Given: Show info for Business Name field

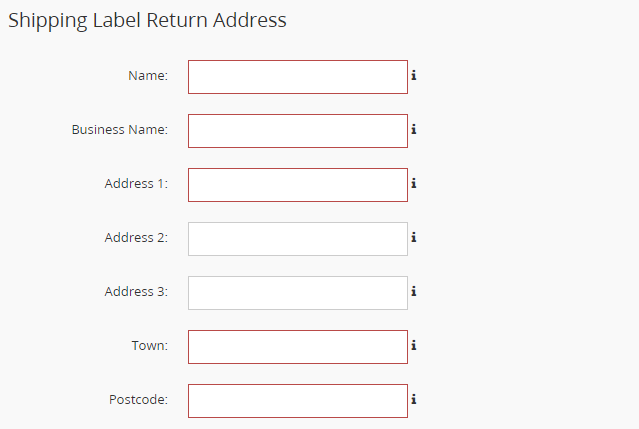Looking at the screenshot, I should [x=414, y=130].
